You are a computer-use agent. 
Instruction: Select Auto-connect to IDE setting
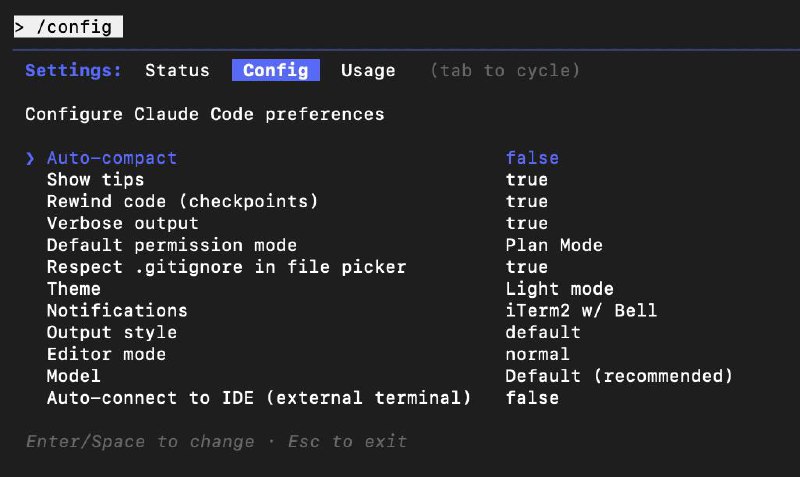point(259,398)
